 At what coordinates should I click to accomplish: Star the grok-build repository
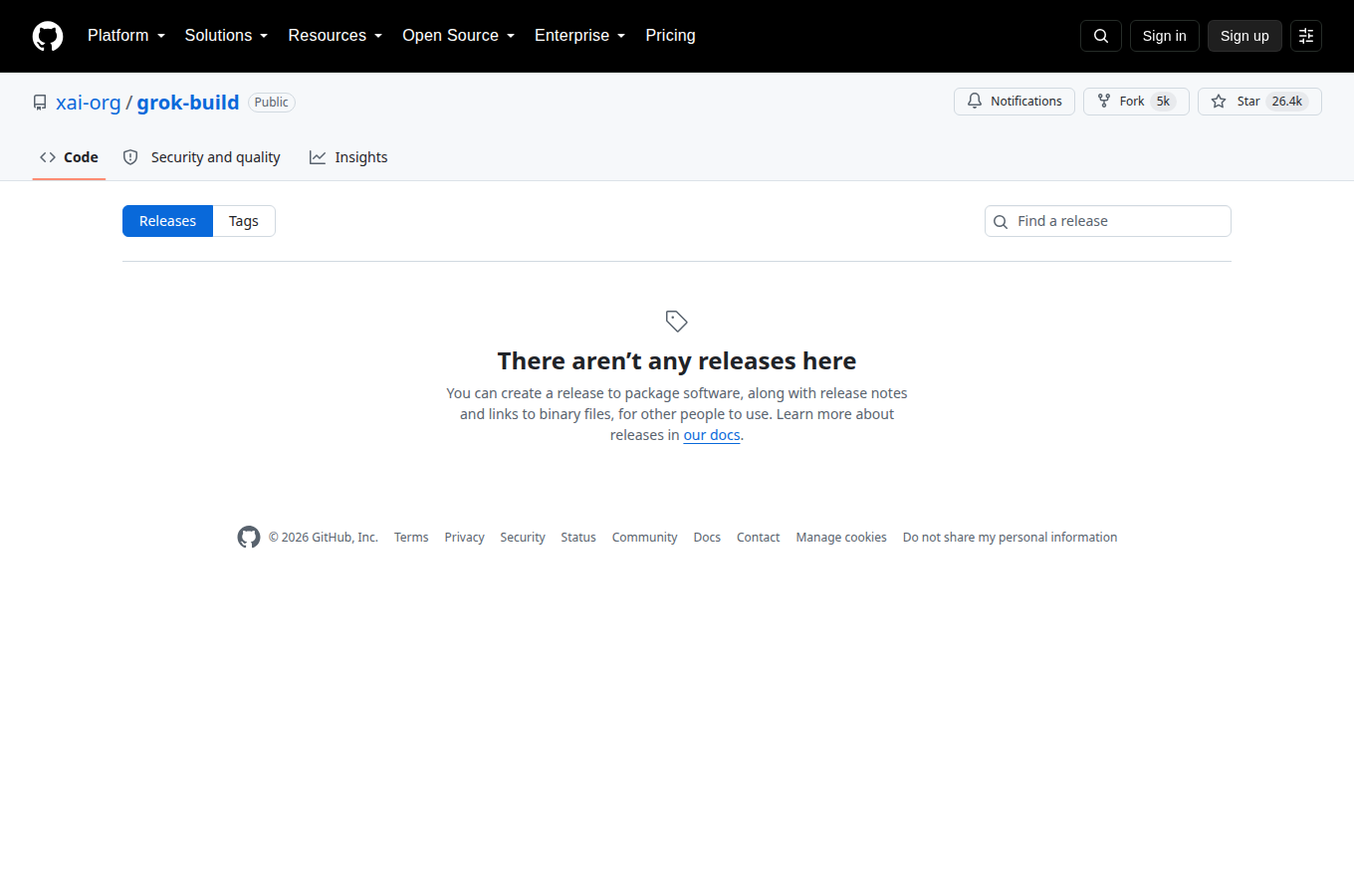click(1259, 102)
